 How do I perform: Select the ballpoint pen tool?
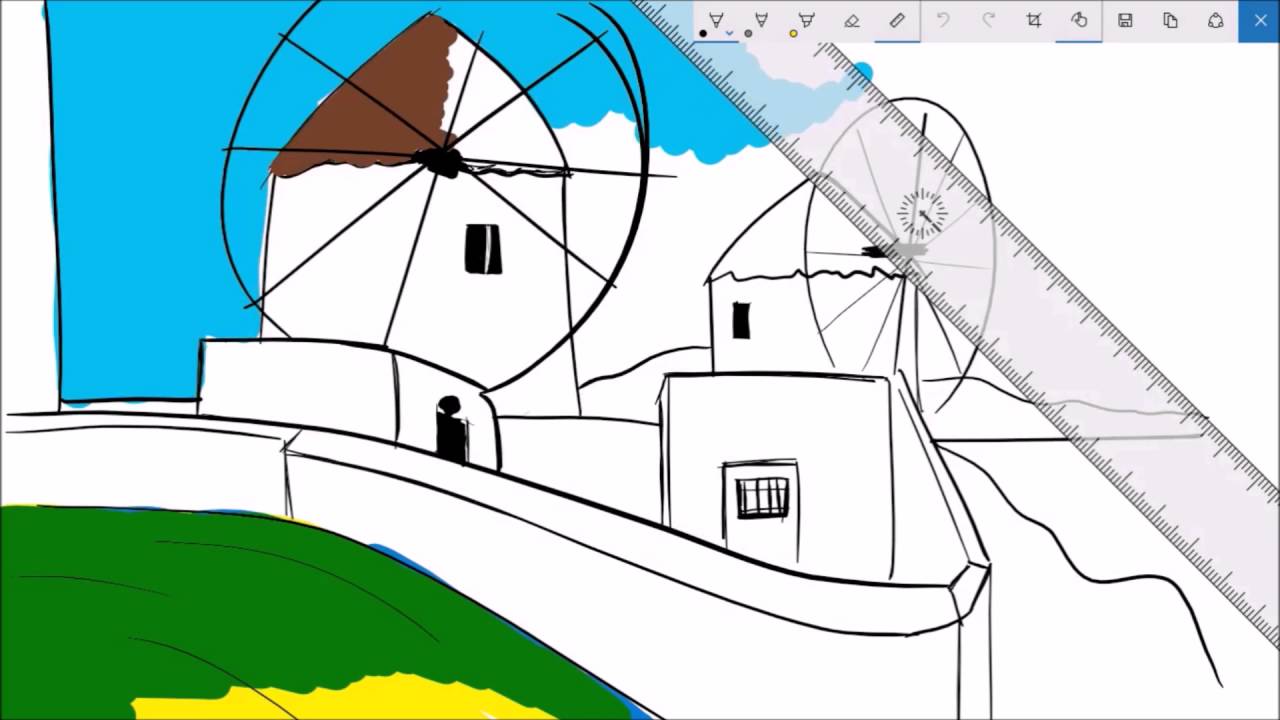pos(716,21)
